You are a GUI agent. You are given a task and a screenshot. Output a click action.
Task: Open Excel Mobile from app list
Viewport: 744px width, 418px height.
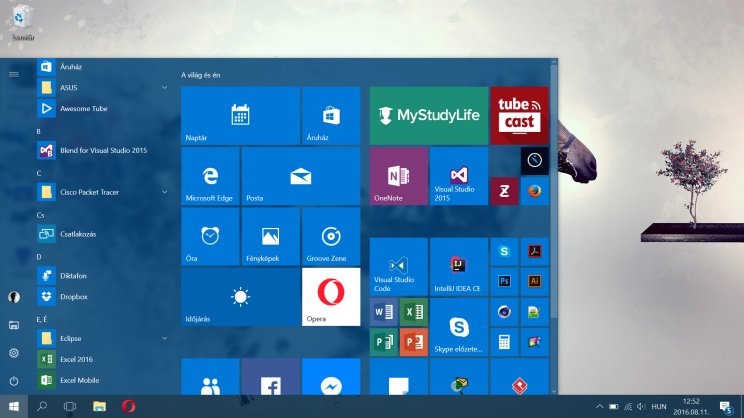pos(102,380)
